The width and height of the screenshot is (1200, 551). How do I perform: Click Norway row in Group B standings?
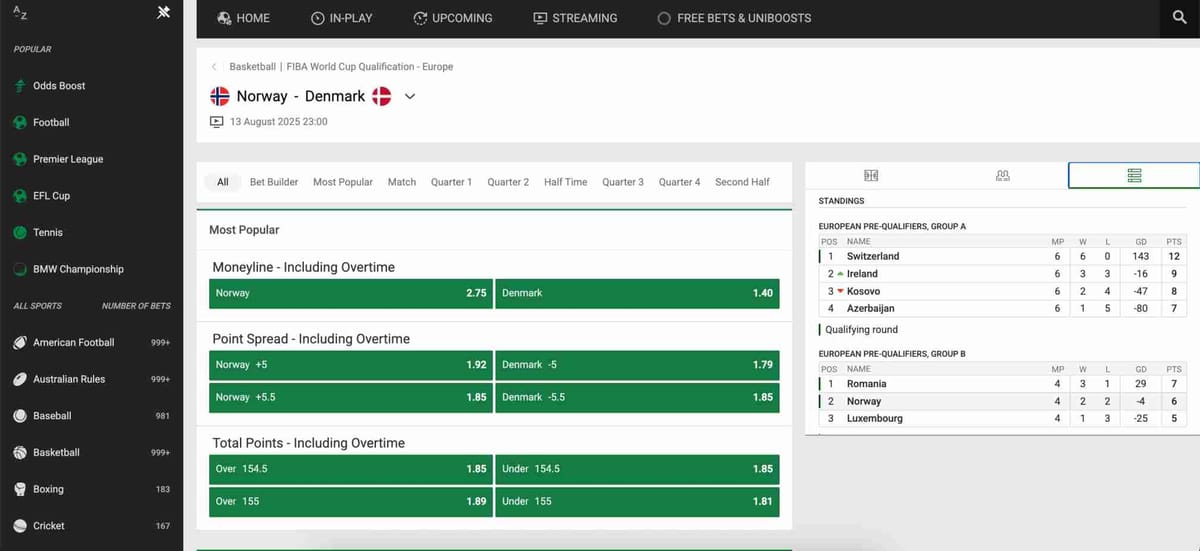[x=1002, y=401]
